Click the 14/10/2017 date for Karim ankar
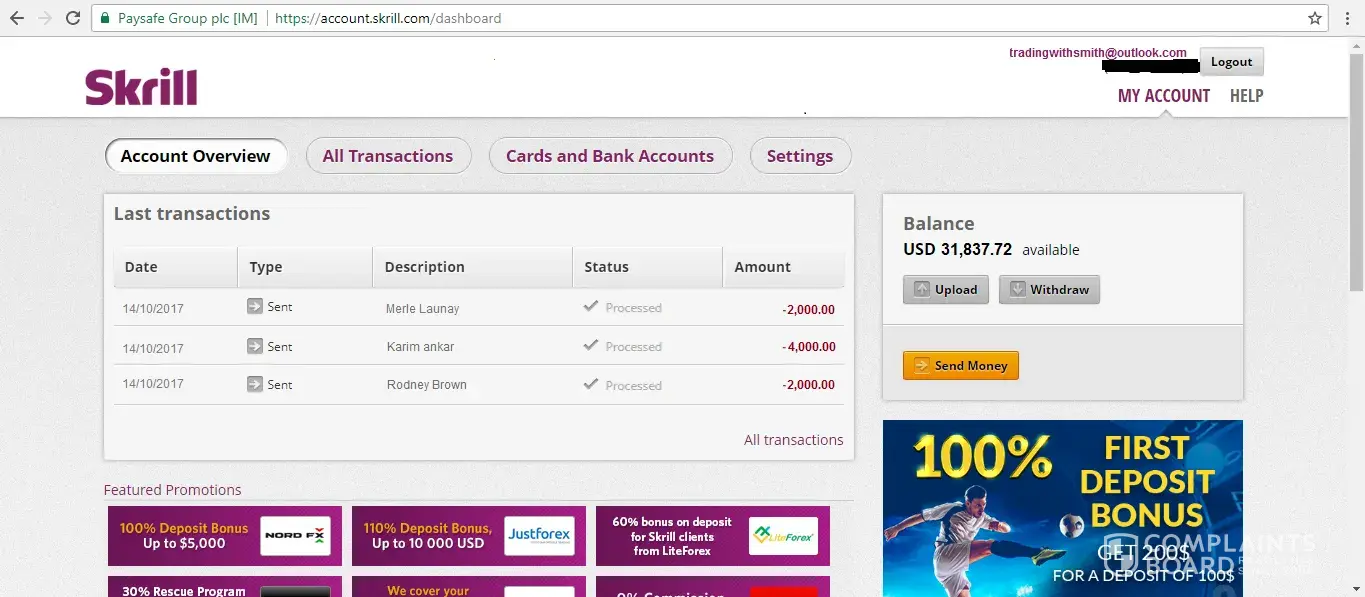Screen dimensions: 1365x597 click(x=153, y=349)
